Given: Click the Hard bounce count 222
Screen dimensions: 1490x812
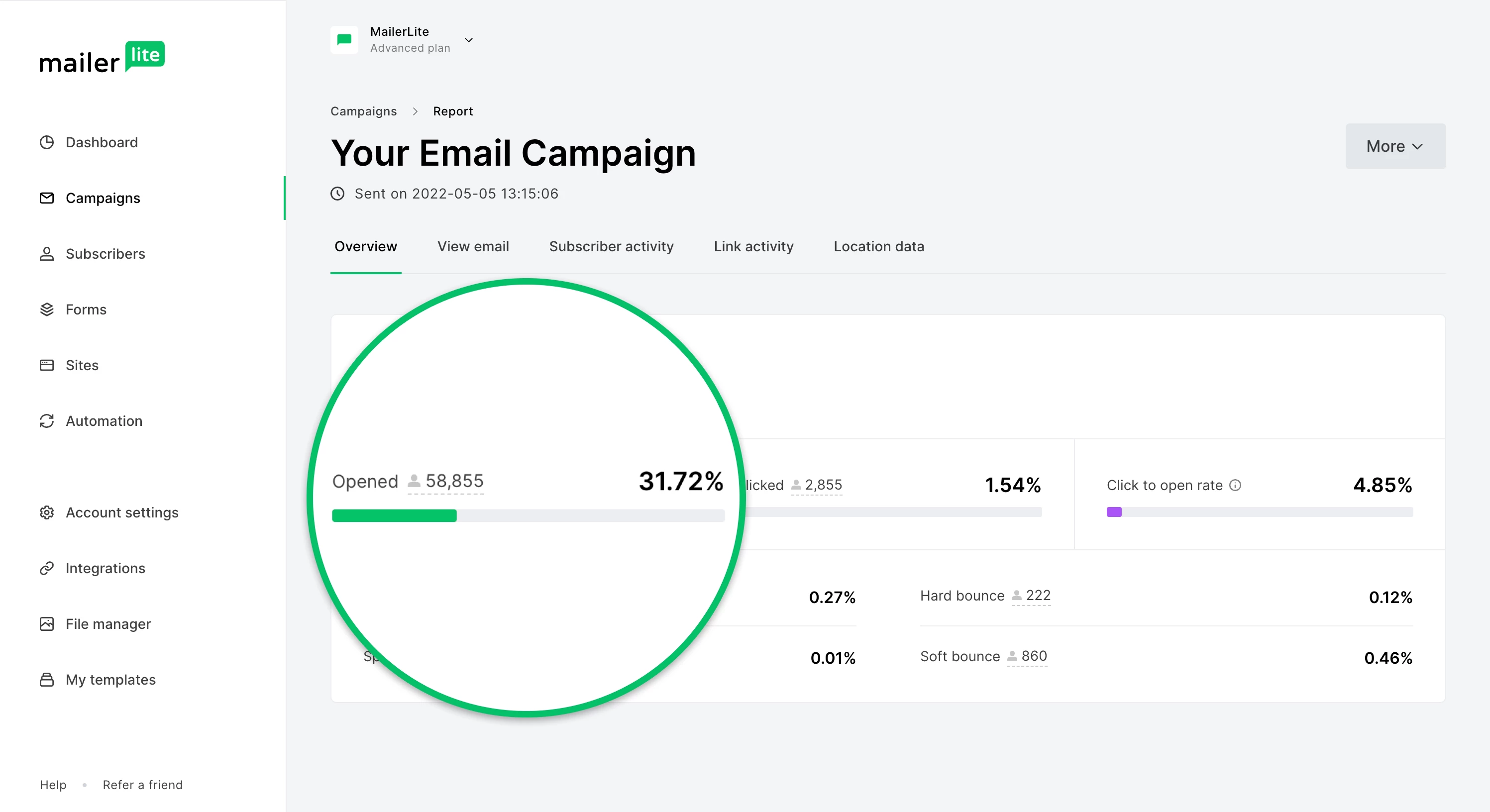Looking at the screenshot, I should [x=1038, y=595].
